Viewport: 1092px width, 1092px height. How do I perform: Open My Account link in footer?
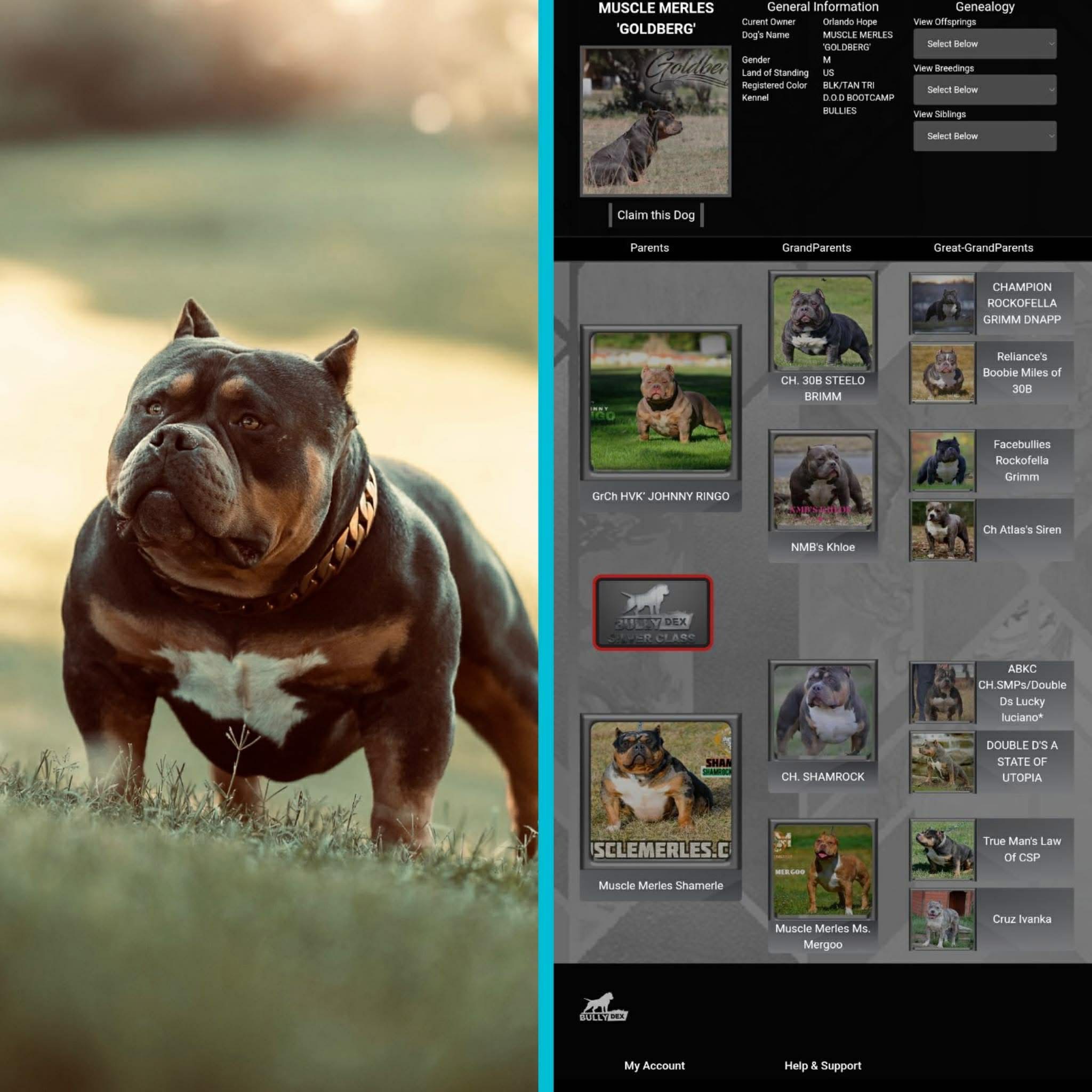[654, 1065]
